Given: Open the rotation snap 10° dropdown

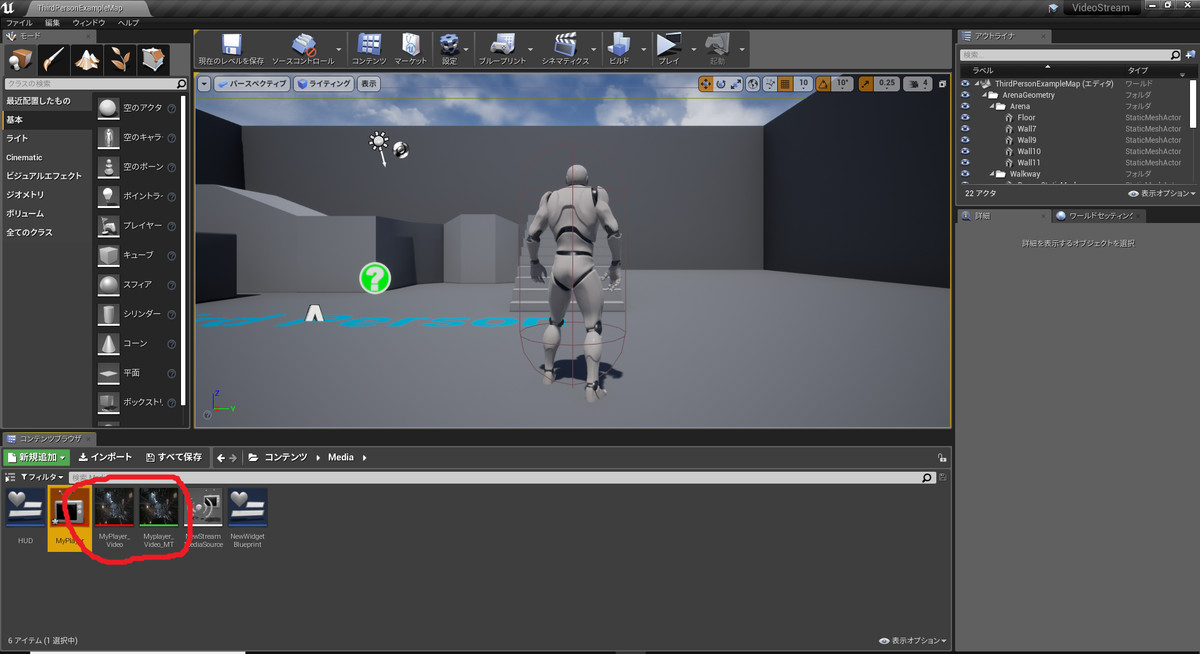Looking at the screenshot, I should coord(843,84).
